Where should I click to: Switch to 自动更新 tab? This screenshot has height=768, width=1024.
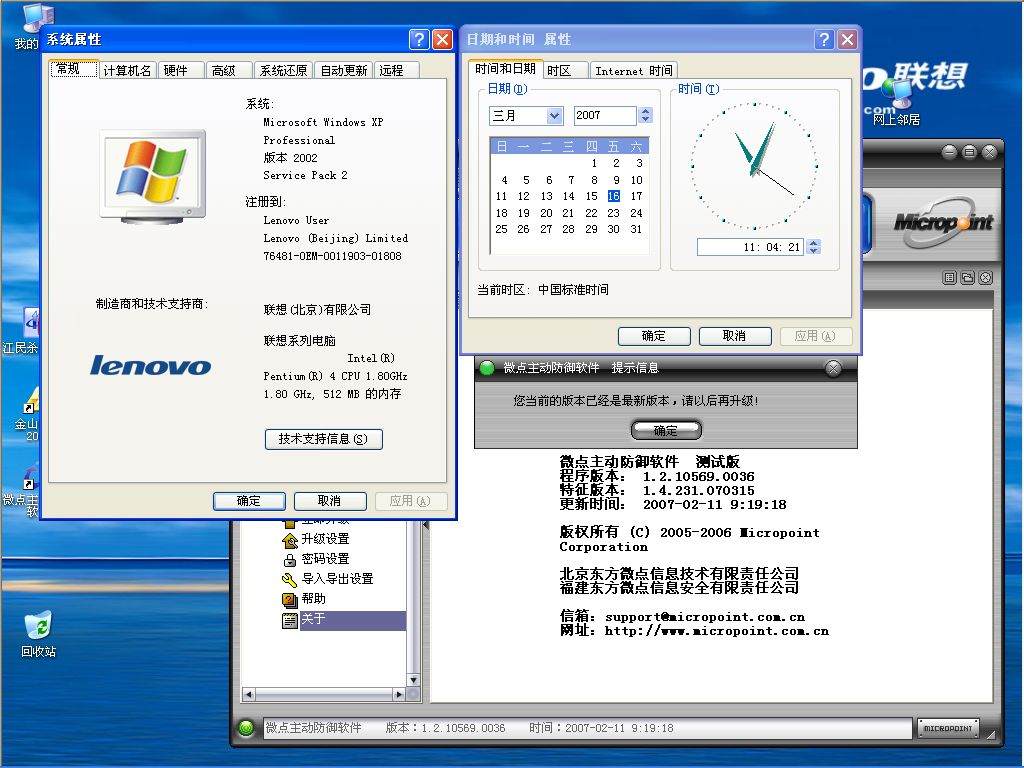(344, 71)
